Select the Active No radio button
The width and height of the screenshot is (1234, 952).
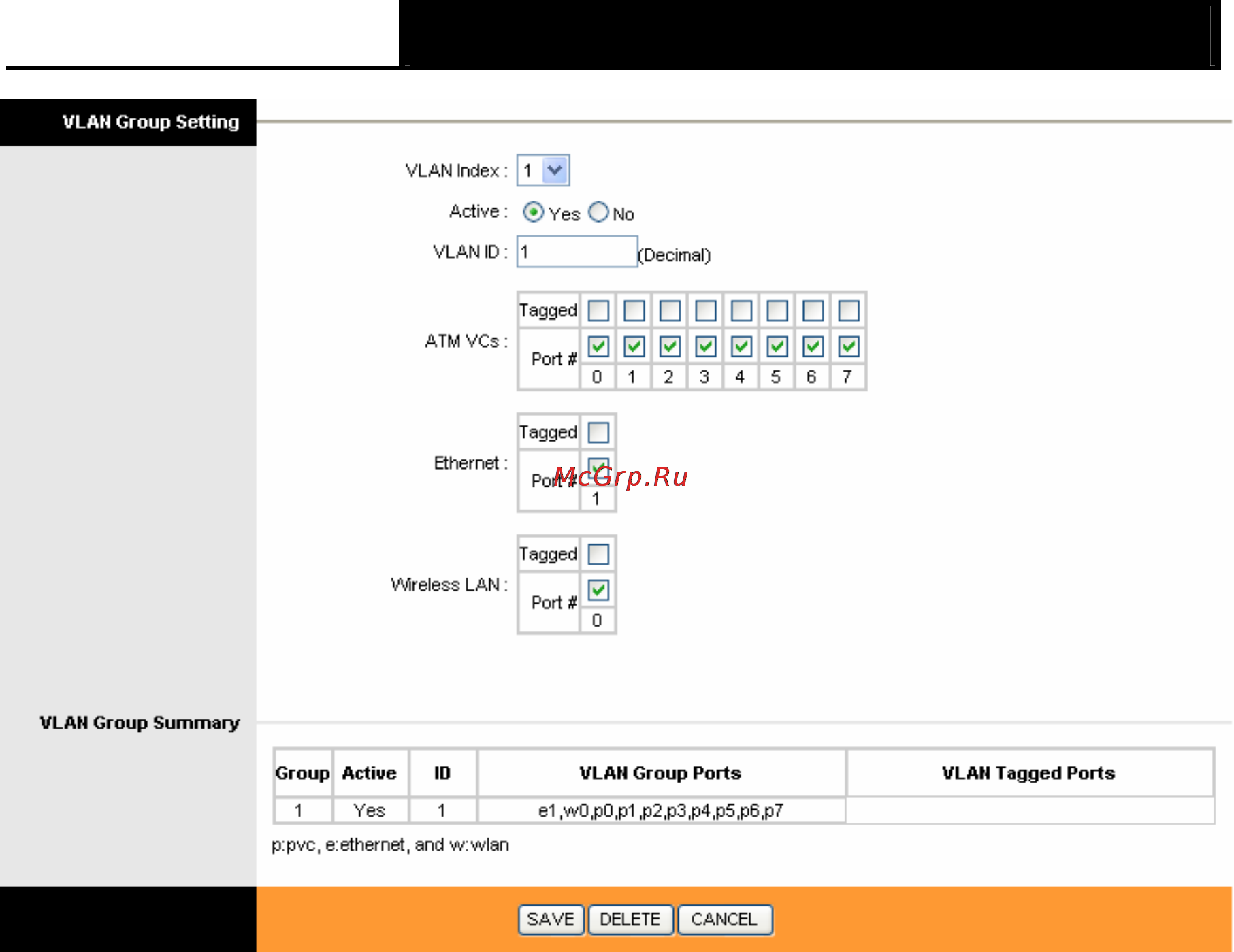(598, 212)
